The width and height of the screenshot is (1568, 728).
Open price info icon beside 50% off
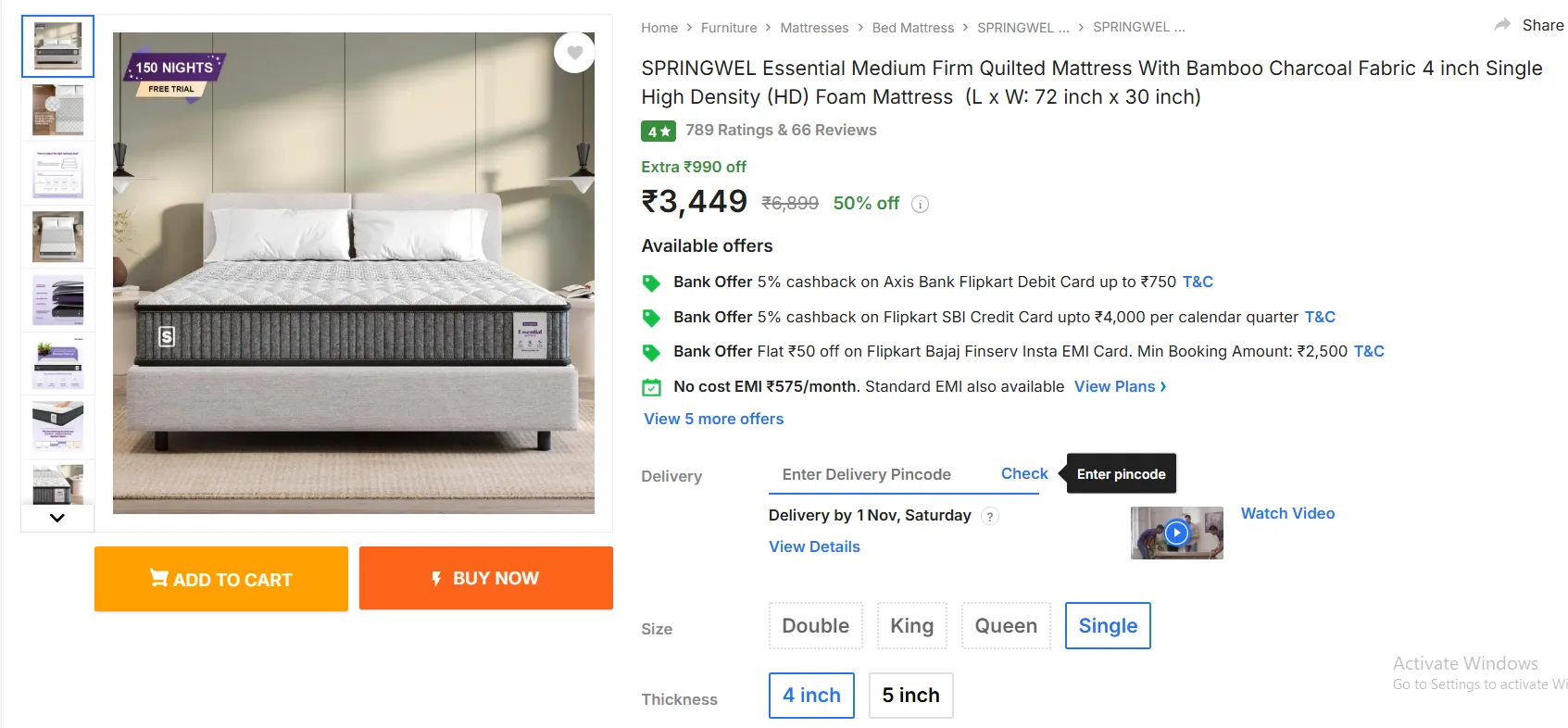tap(920, 205)
